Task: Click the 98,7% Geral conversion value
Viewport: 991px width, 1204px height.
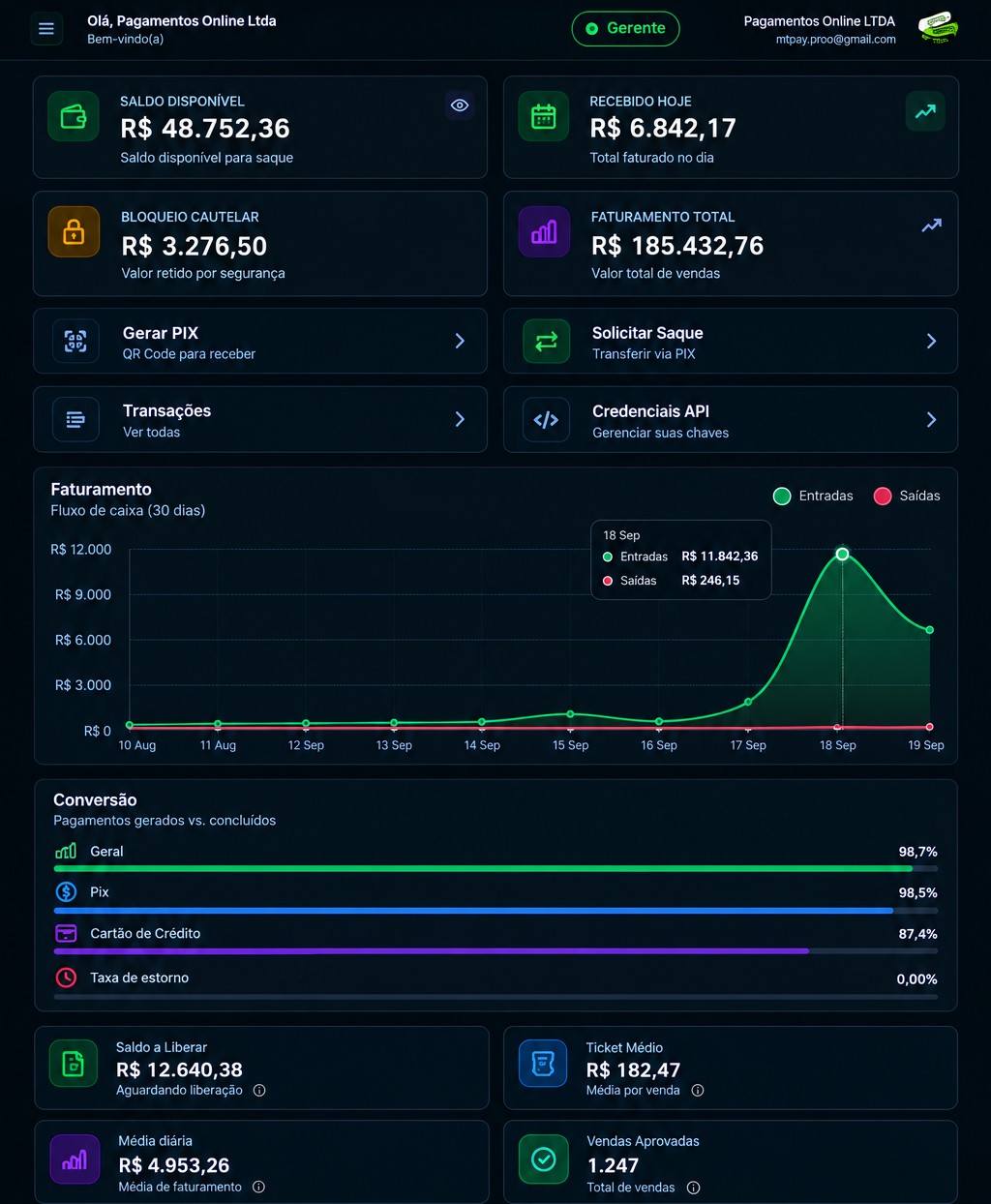Action: point(917,852)
